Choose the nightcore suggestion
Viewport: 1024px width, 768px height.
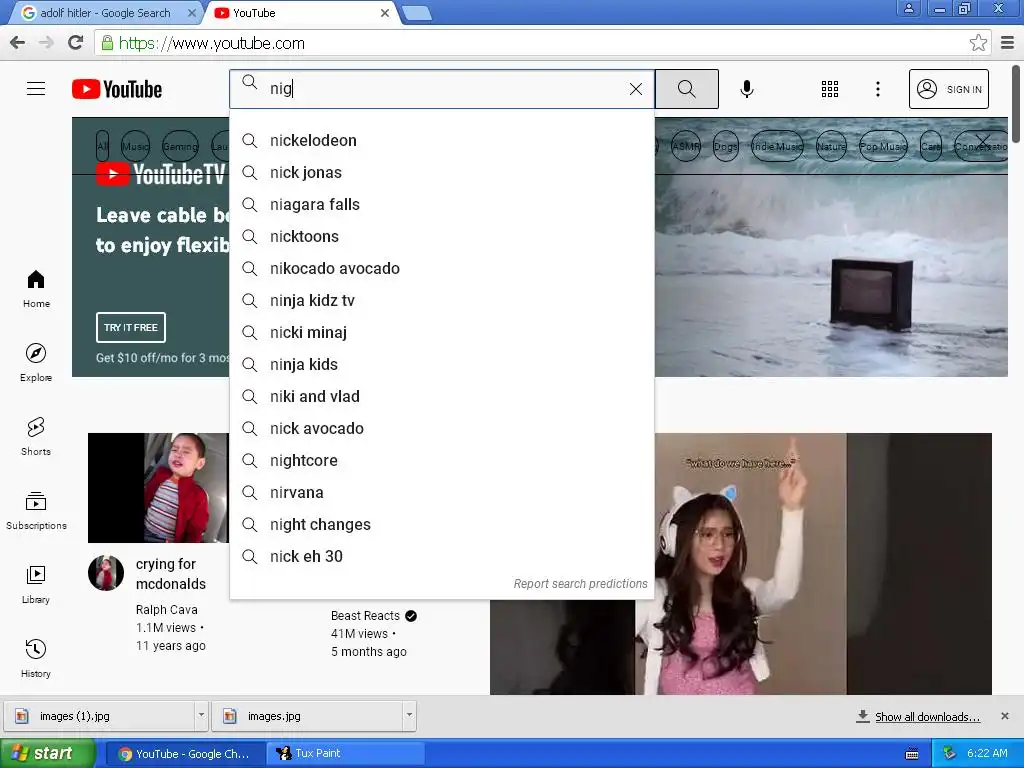tap(441, 460)
